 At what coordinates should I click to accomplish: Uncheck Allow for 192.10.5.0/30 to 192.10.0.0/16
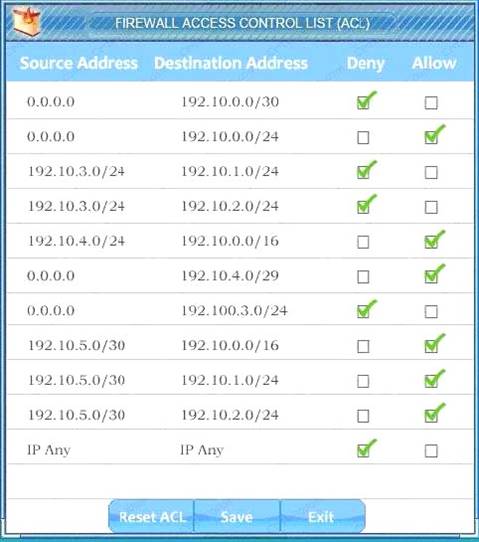click(x=431, y=346)
